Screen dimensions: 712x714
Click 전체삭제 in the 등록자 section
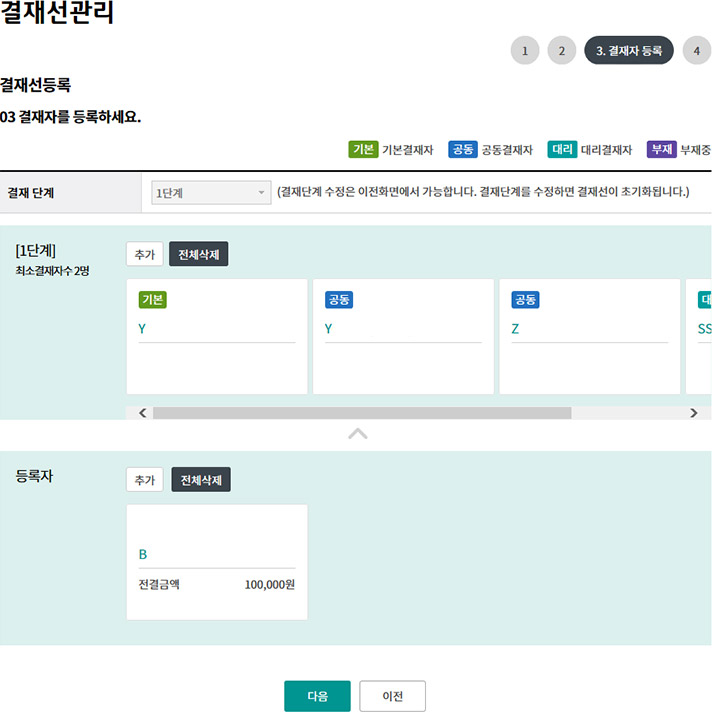coord(201,480)
